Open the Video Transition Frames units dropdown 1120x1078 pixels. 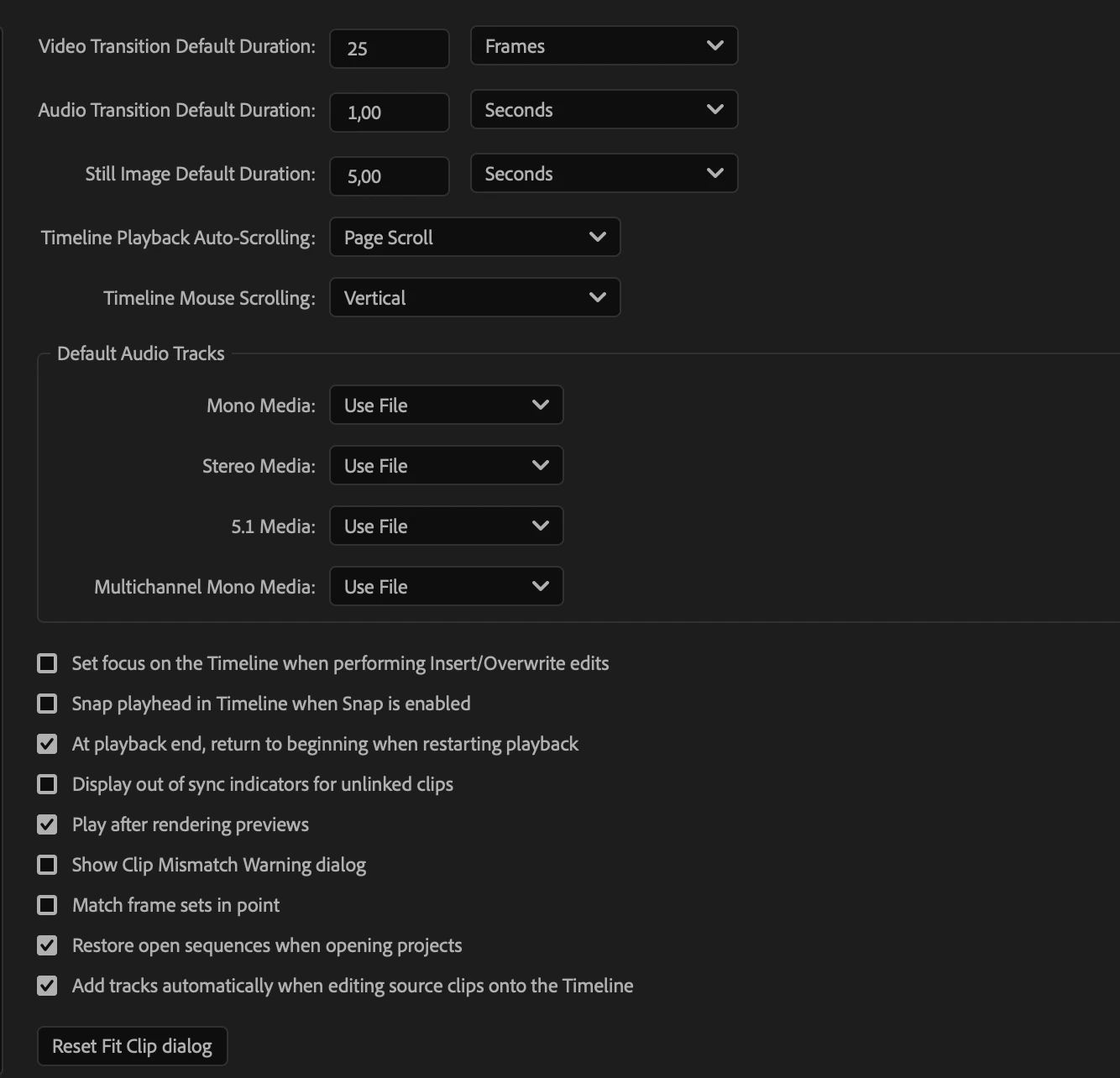point(604,46)
